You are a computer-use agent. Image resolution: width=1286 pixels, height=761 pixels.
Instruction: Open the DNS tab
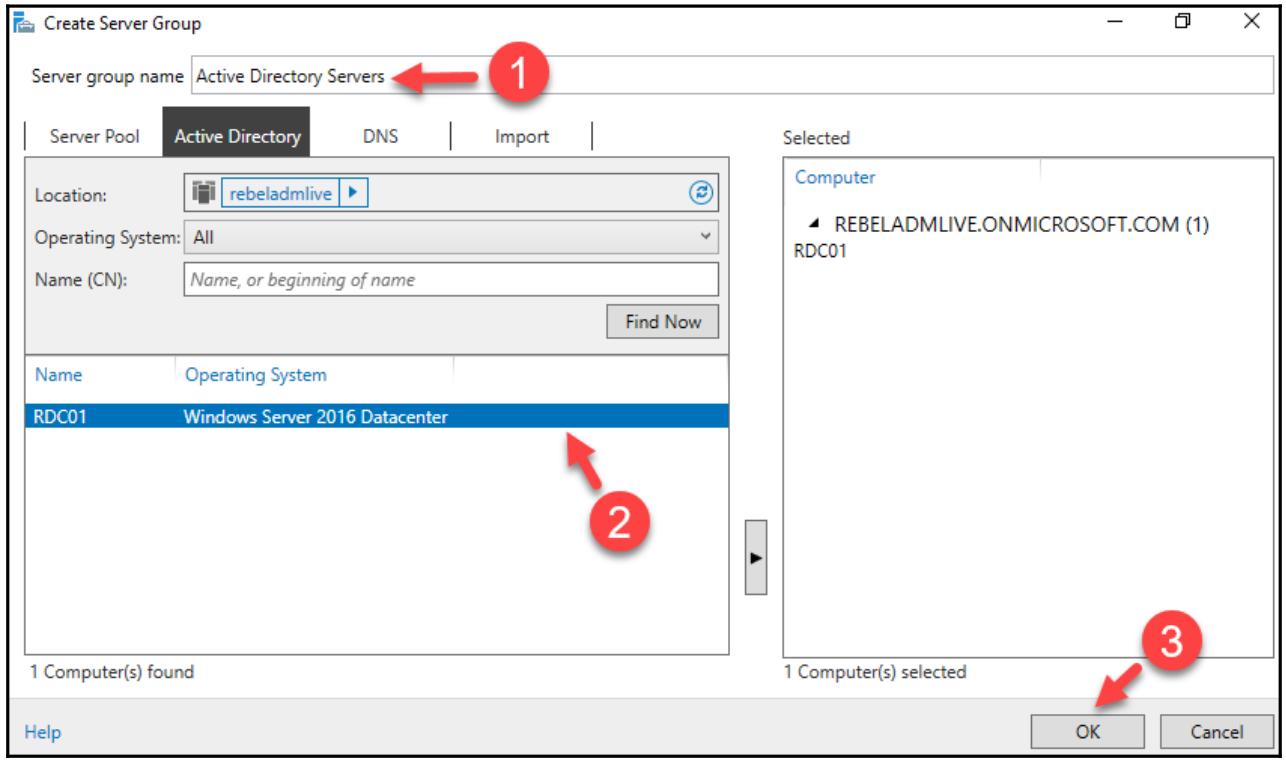click(380, 137)
